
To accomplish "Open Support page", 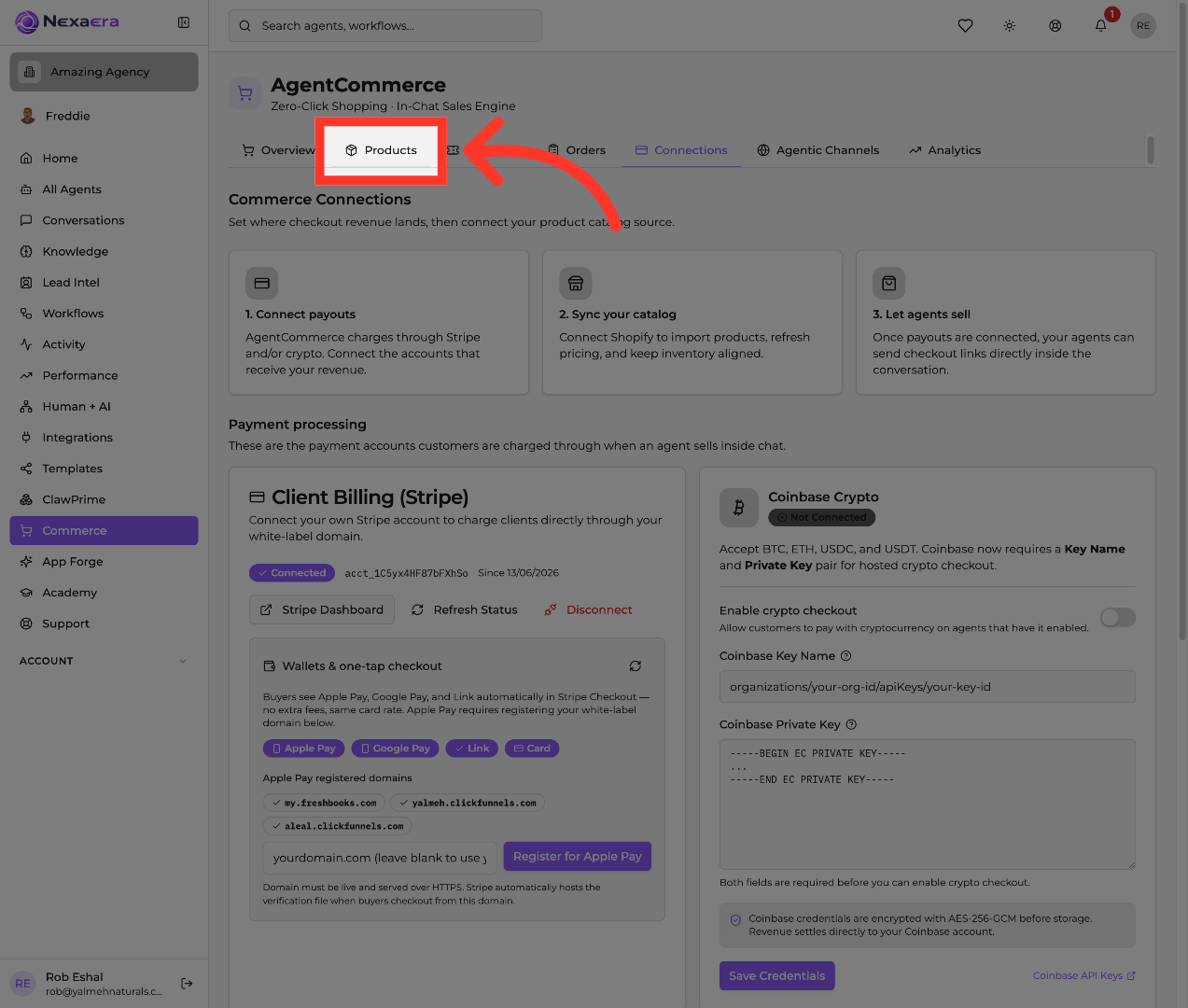I will pyautogui.click(x=104, y=623).
